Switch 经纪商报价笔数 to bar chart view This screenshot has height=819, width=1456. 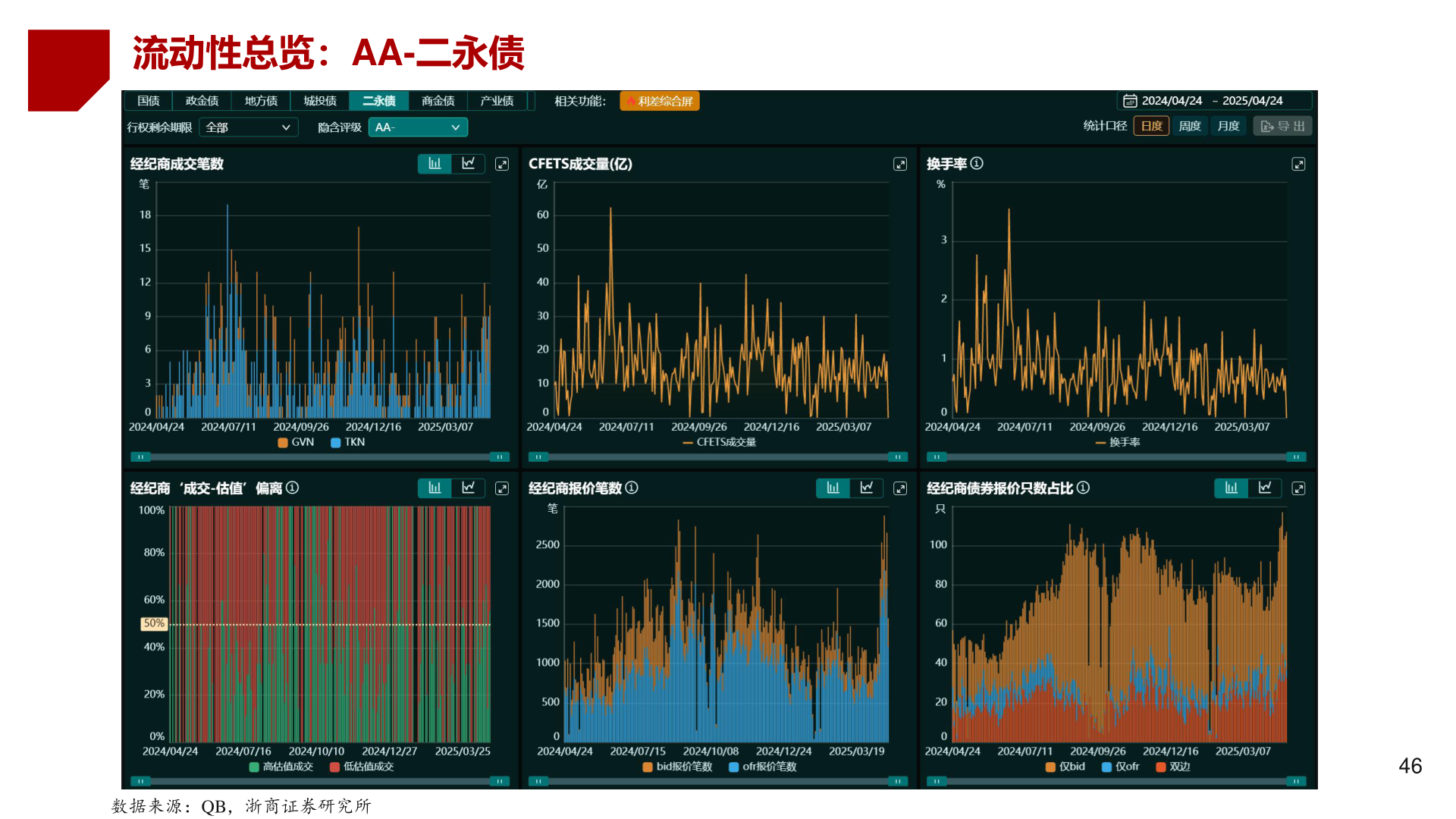click(833, 488)
